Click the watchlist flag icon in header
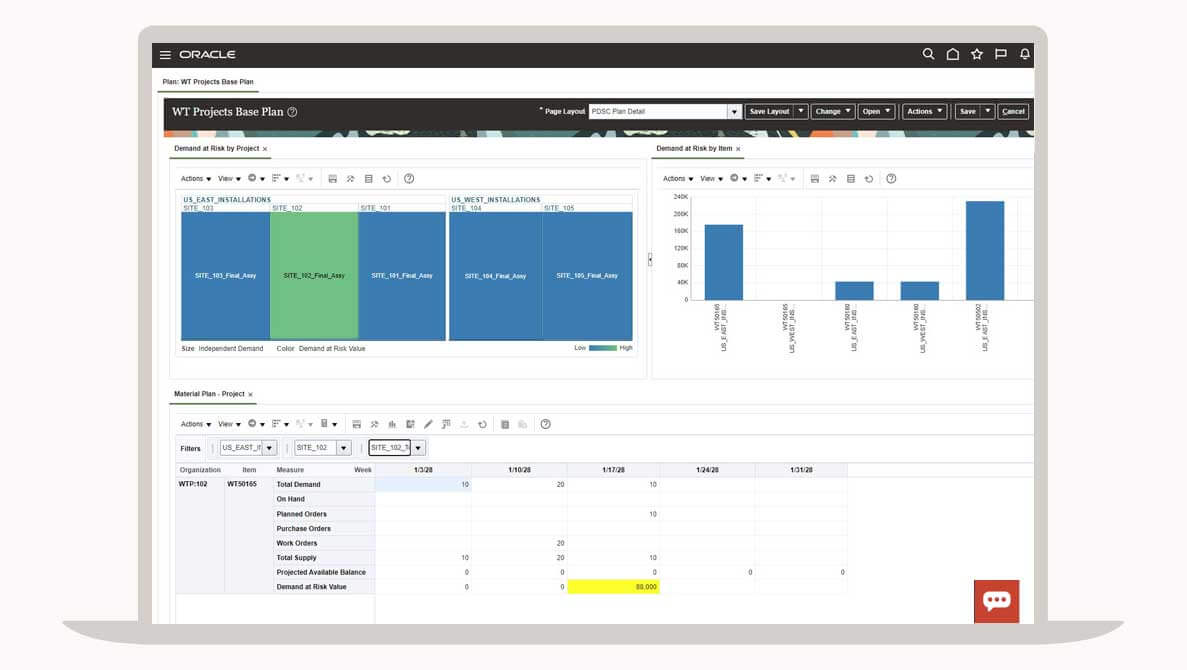This screenshot has width=1187, height=670. coord(1001,55)
